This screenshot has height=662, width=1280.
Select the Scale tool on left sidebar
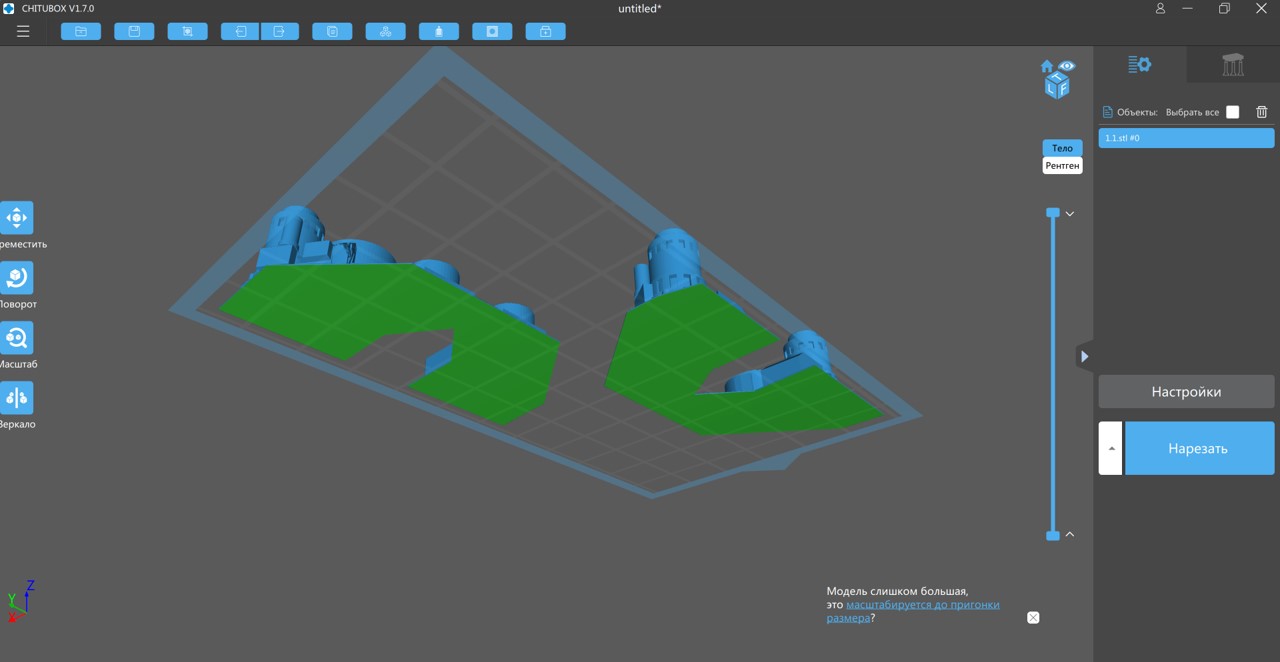17,338
